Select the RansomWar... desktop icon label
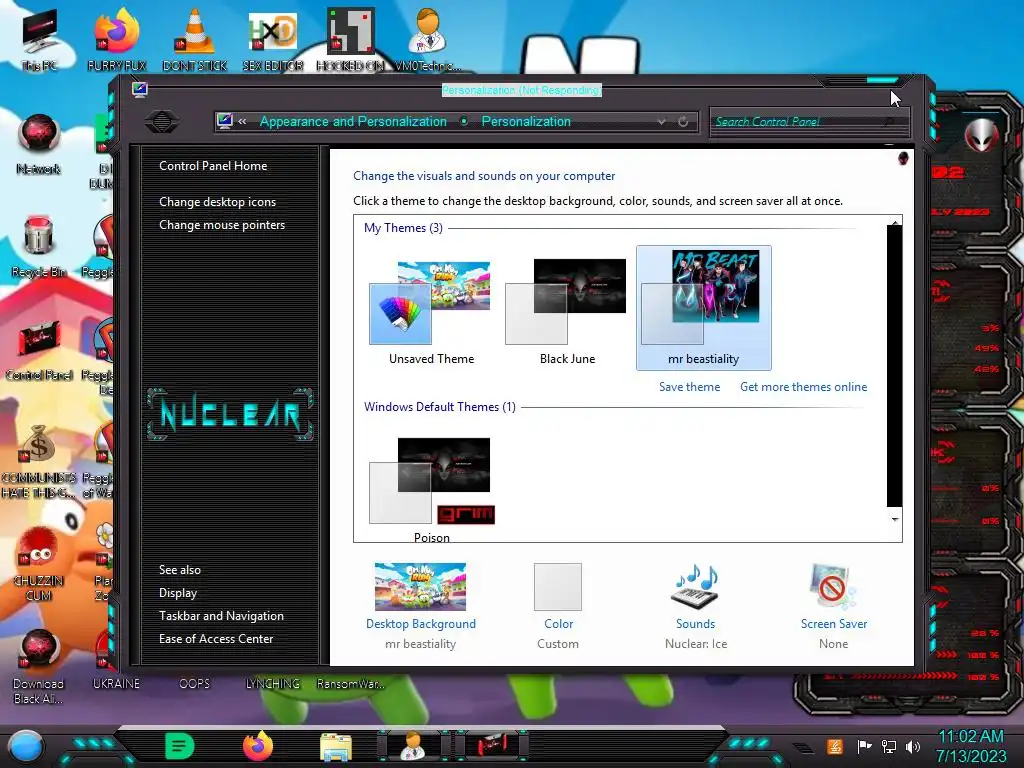Screen dimensions: 1024x768 [351, 684]
